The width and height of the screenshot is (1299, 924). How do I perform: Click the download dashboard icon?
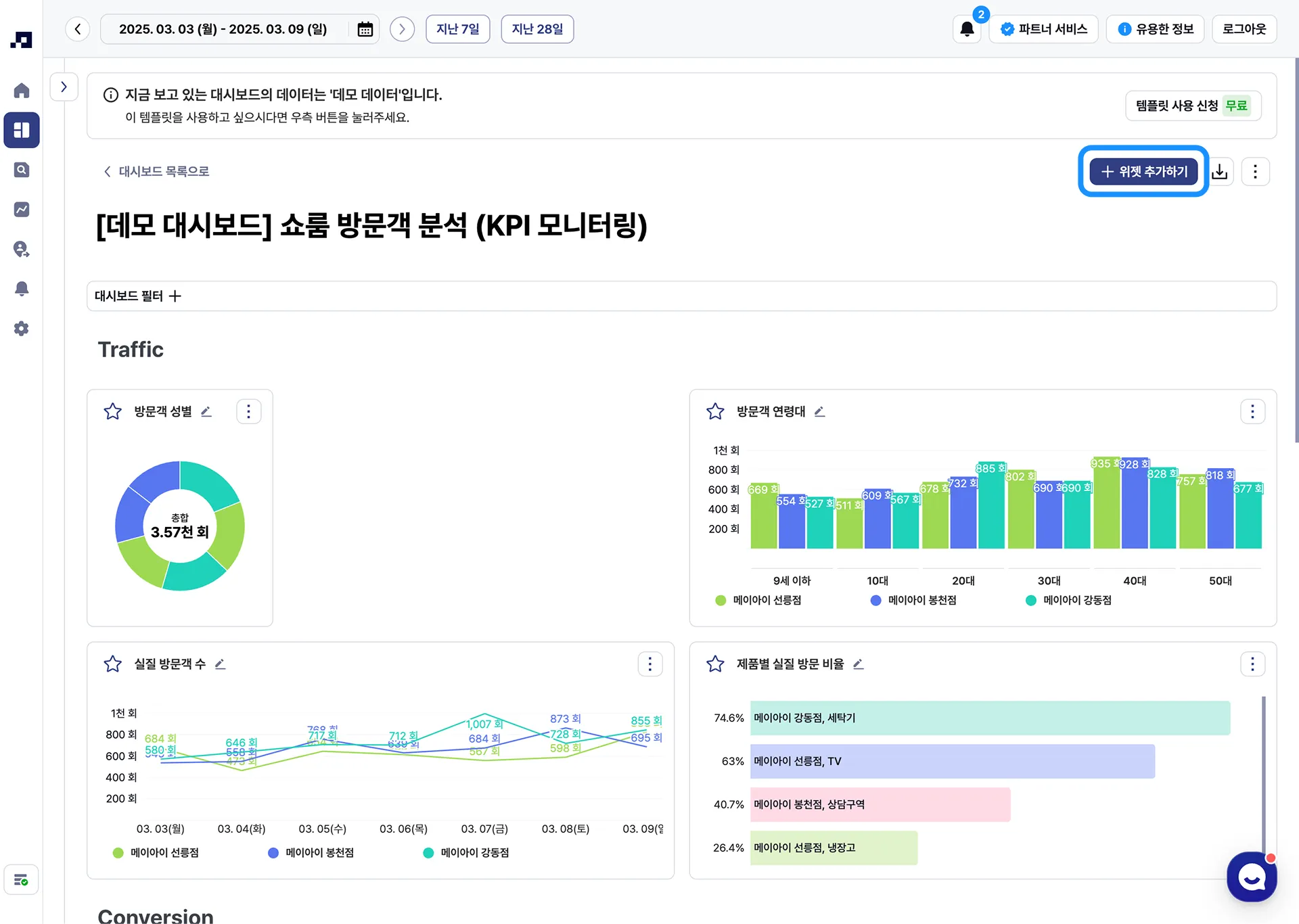[1219, 172]
